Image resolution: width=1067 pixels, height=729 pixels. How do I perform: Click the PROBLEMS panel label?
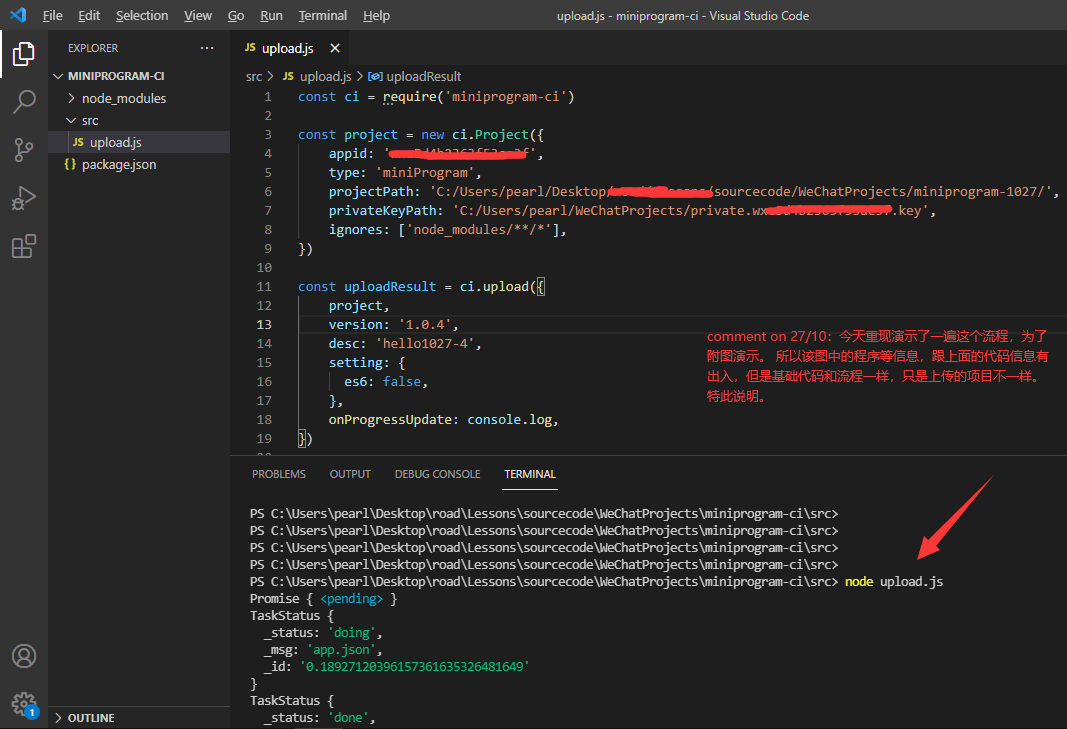pos(278,474)
